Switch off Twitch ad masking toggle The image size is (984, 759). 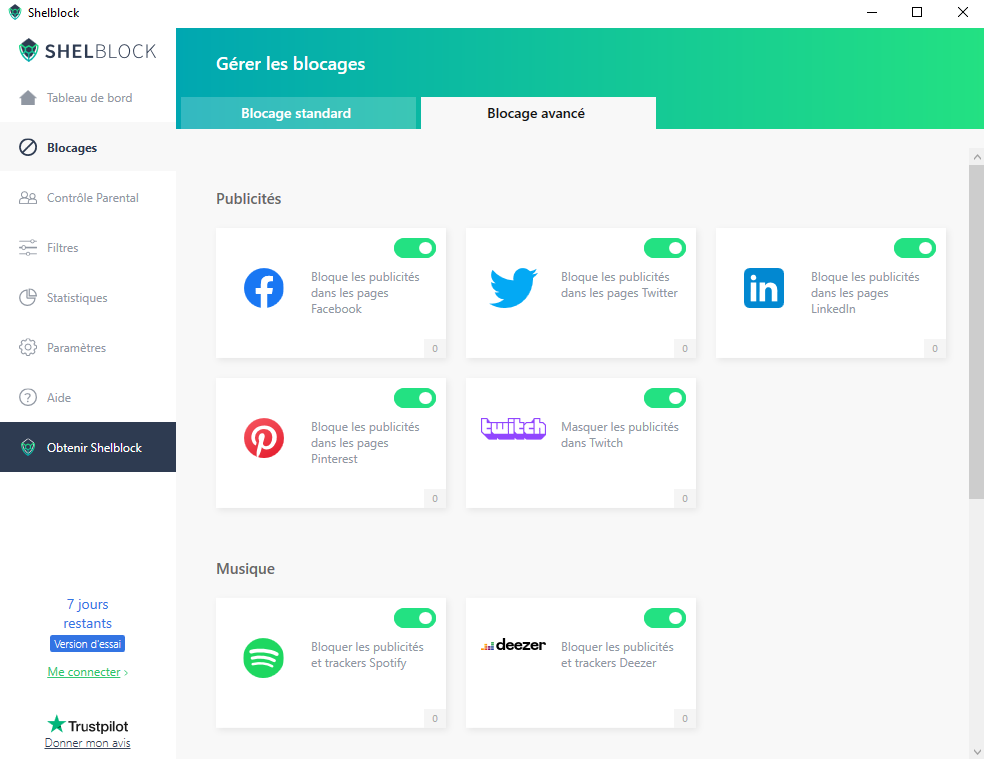(x=665, y=398)
